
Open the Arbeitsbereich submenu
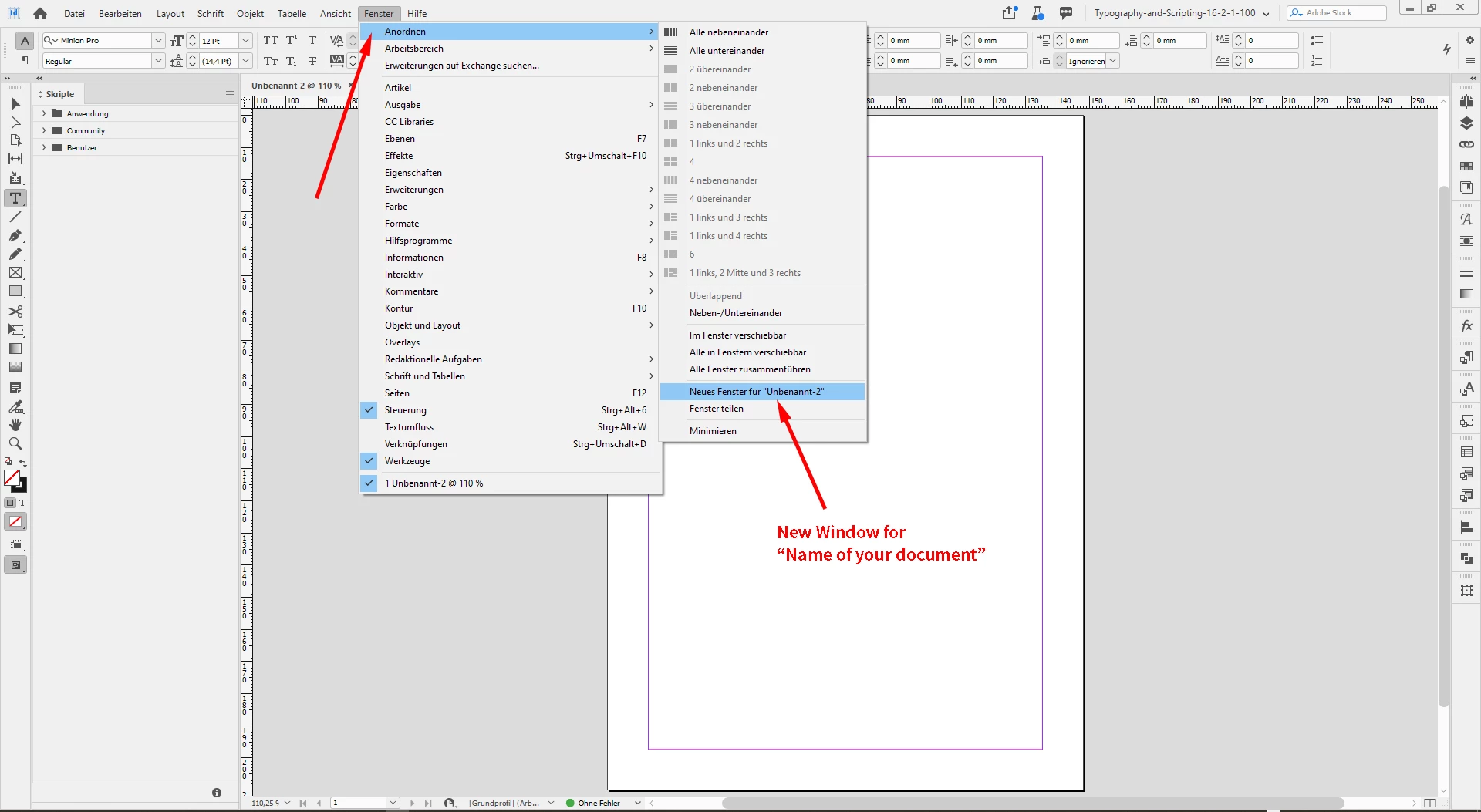(511, 49)
